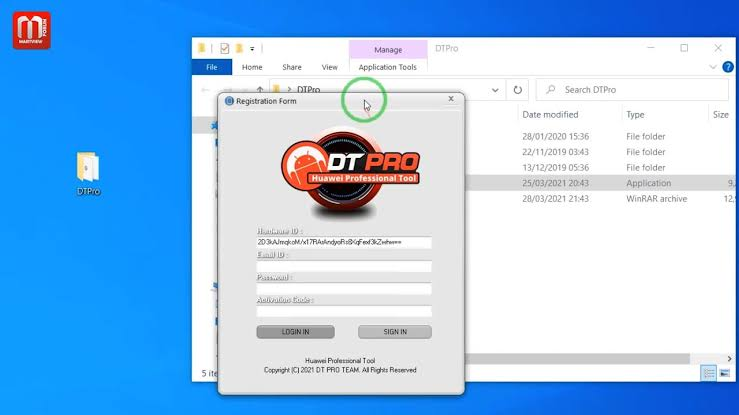Screen dimensions: 739x415
Task: Select the WinRAR archive row
Action: pyautogui.click(x=599, y=198)
